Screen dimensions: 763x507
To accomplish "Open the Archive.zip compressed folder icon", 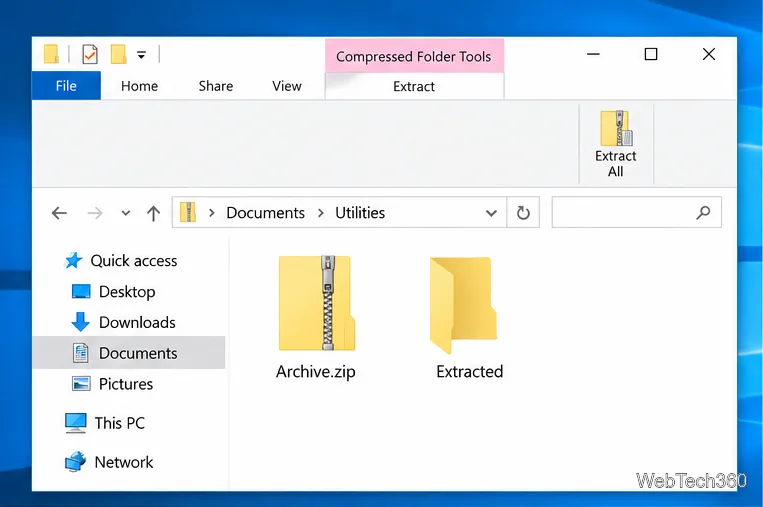I will pos(317,303).
